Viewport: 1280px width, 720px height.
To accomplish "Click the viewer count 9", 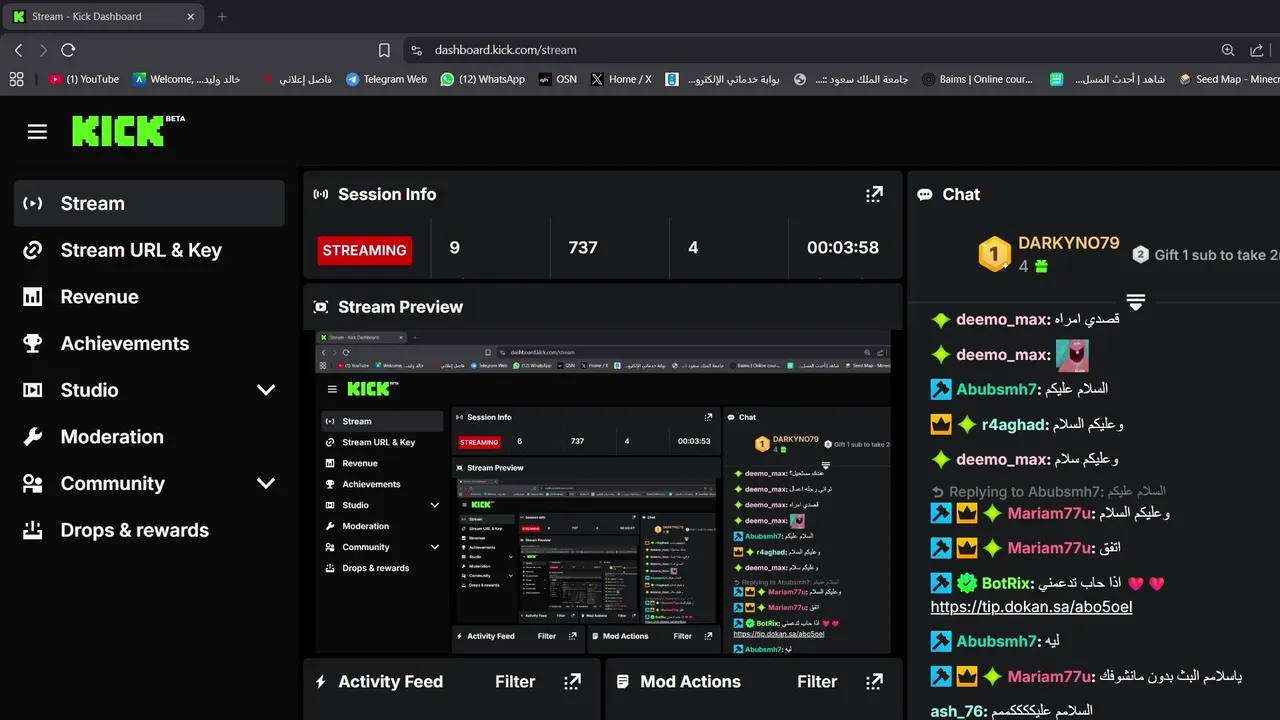I will [455, 248].
